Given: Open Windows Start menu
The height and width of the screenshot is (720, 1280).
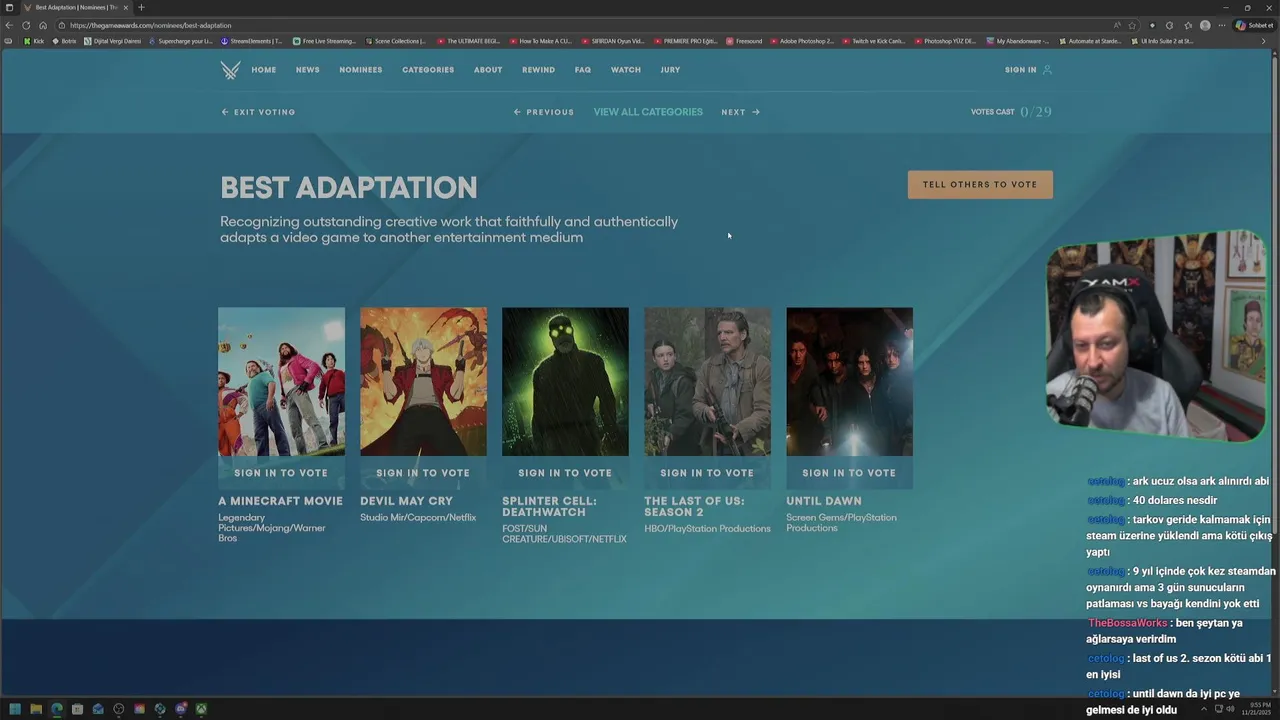Looking at the screenshot, I should point(15,709).
